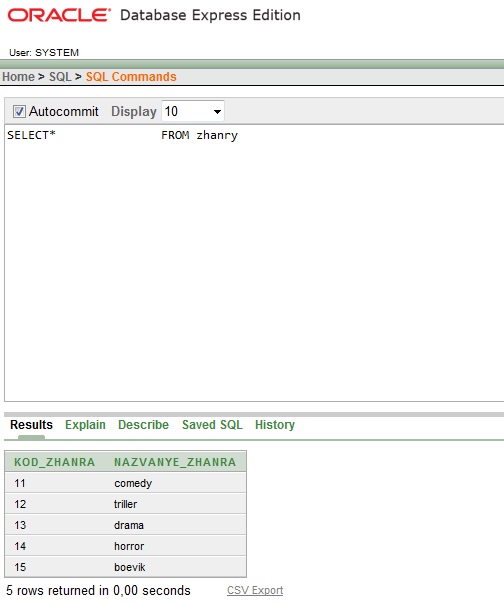Viewport: 504px width, 602px height.
Task: Go to Home breadcrumb link
Action: coord(18,76)
